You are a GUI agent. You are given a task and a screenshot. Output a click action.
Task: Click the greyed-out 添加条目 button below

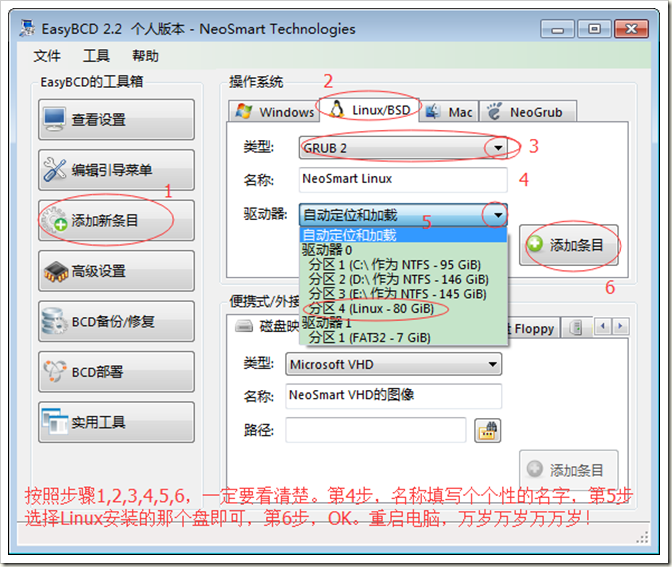pos(569,470)
